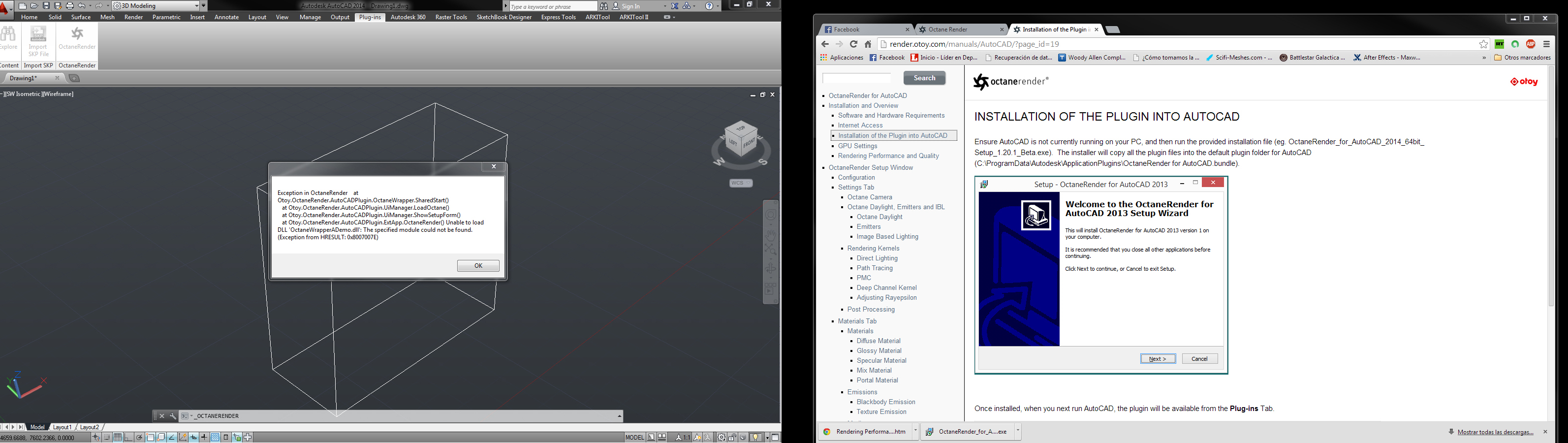Click the Chrome address bar URL
Image resolution: width=1568 pixels, height=443 pixels.
[974, 44]
